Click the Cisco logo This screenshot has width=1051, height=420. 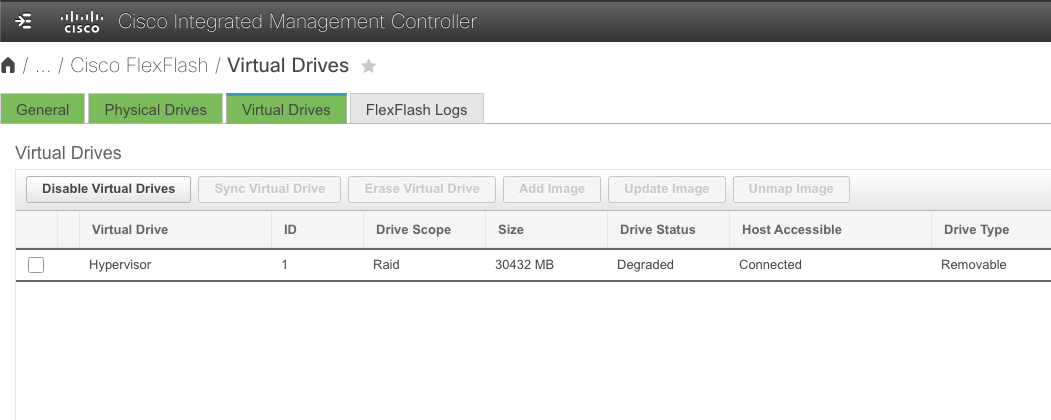tap(81, 21)
